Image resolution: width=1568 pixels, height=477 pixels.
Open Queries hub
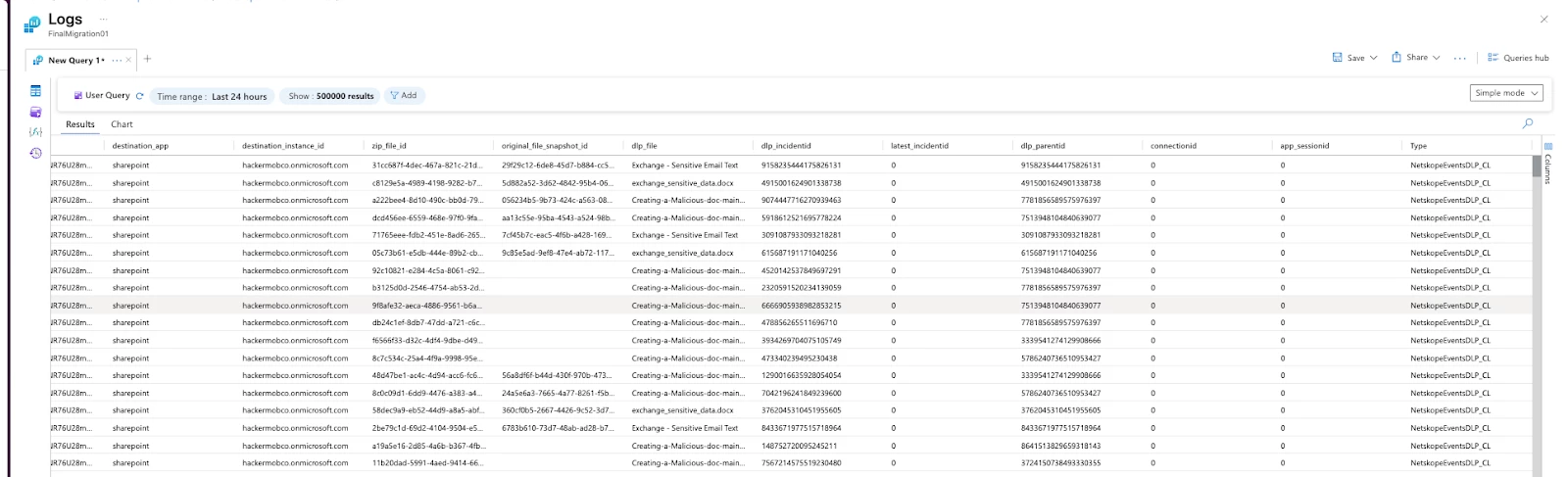click(x=1518, y=58)
